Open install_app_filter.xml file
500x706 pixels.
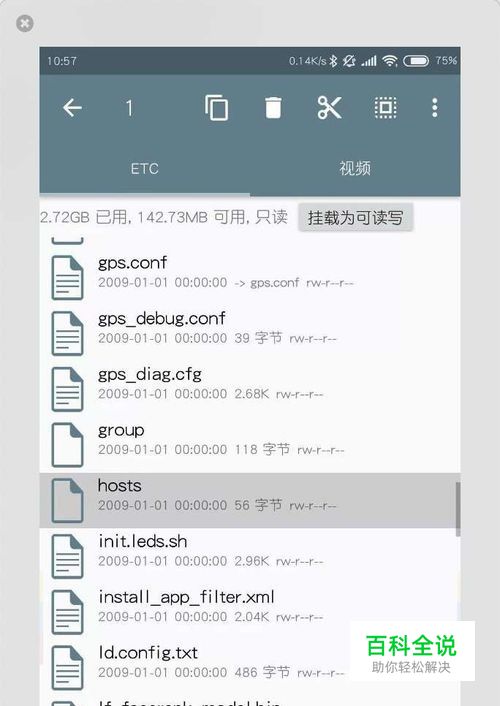[250, 611]
